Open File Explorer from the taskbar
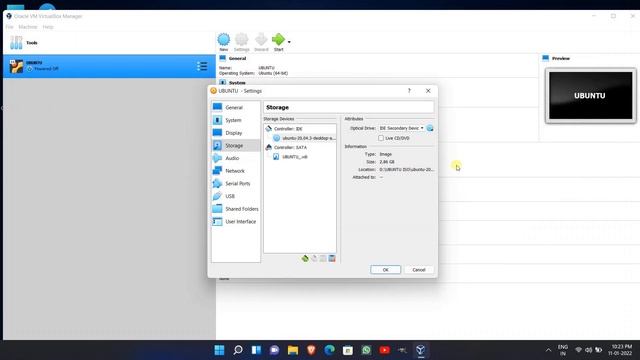 293,350
